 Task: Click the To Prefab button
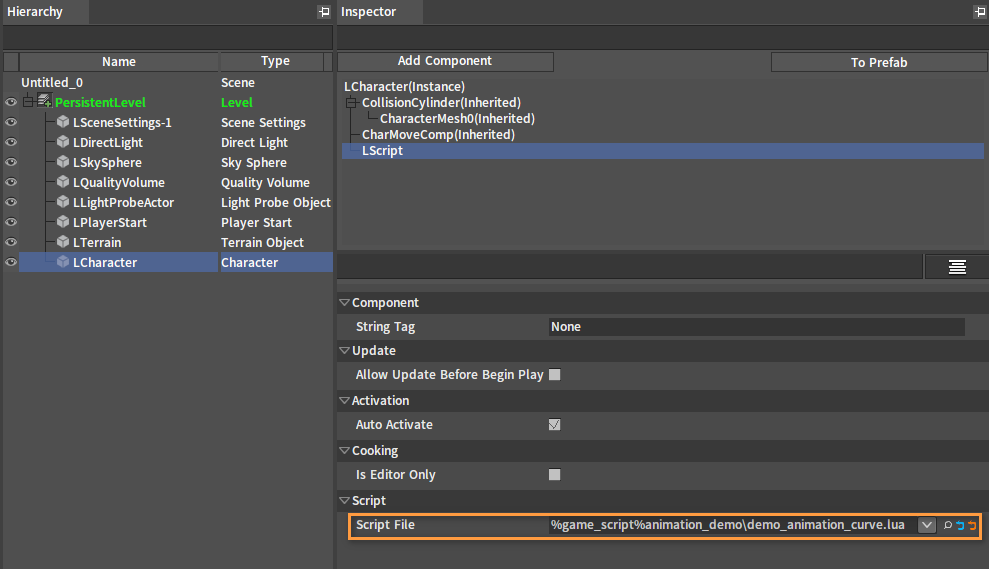click(879, 62)
